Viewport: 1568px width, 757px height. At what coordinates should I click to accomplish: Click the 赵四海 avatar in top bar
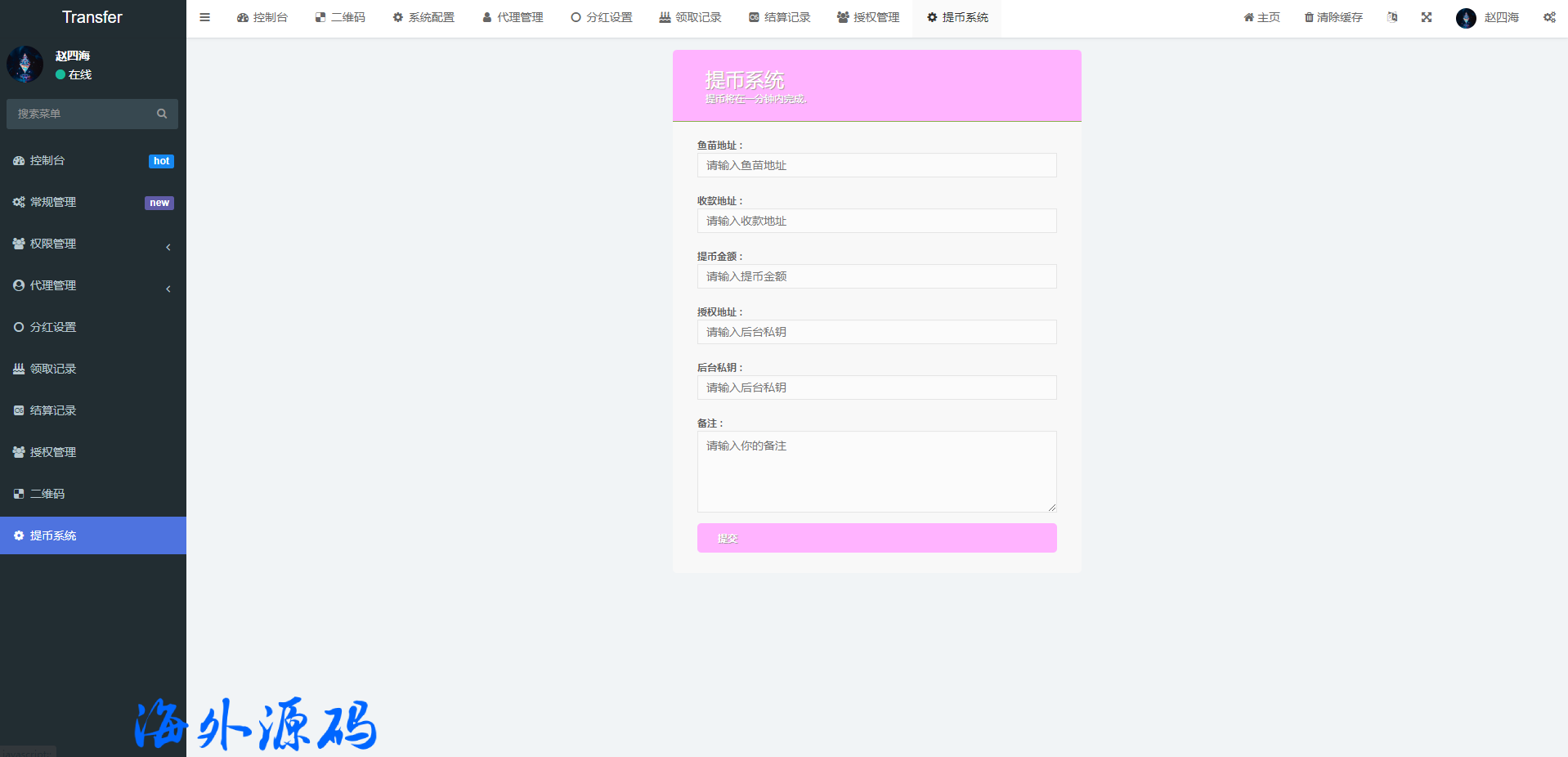click(1466, 18)
